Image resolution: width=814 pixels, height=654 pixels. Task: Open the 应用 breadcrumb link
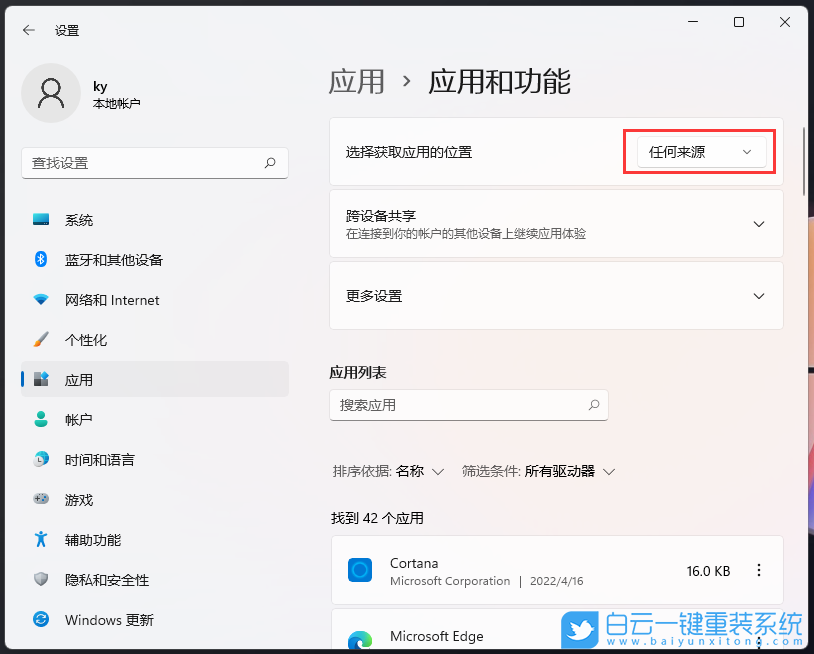[x=357, y=82]
